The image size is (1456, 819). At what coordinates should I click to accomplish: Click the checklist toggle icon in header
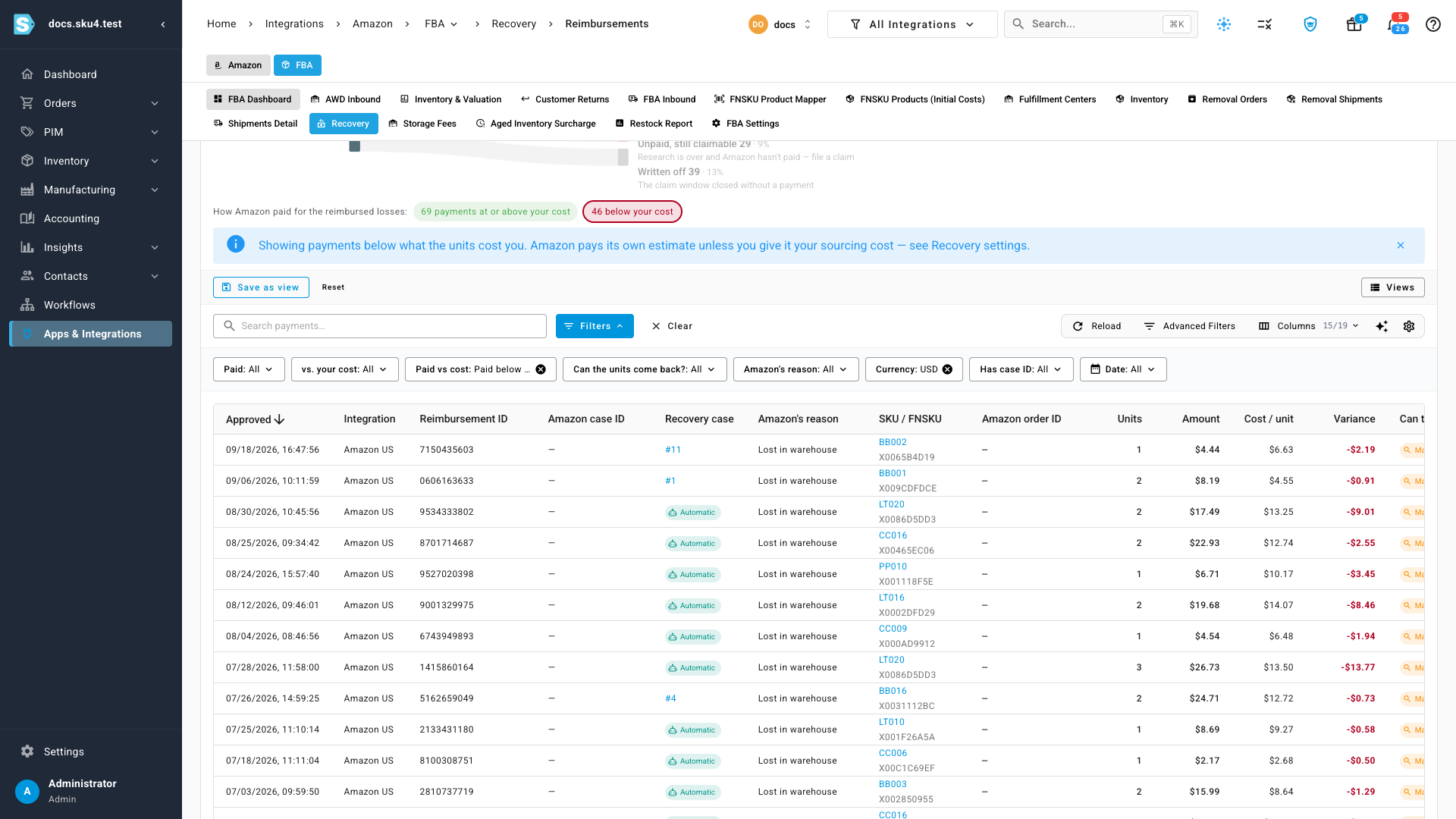[1264, 24]
